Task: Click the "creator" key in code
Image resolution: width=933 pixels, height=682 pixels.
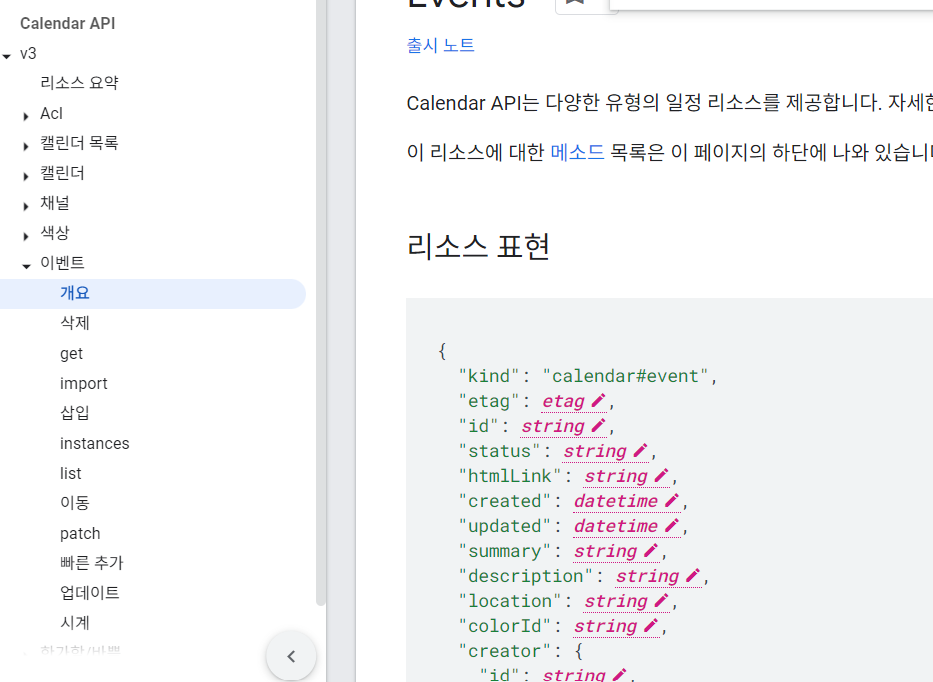Action: 505,651
